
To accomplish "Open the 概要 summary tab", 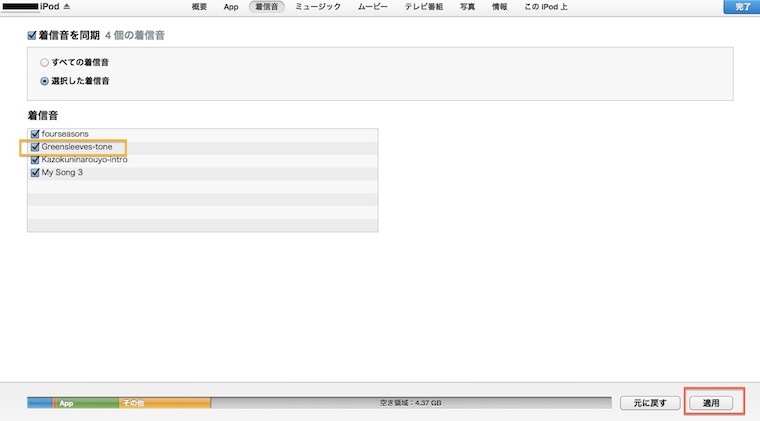I will click(x=199, y=7).
